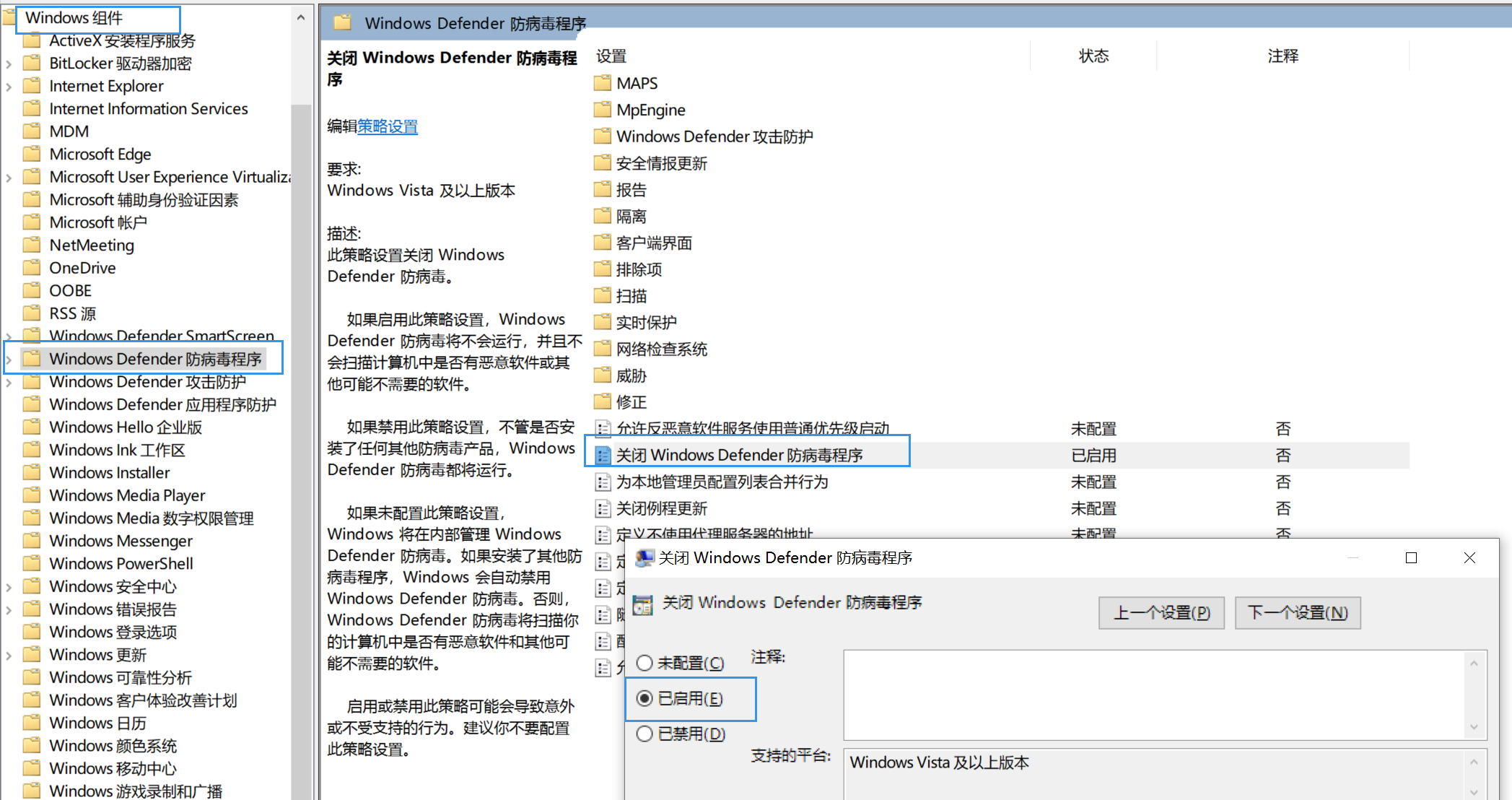Click policy icon for 关闭例程更新
The width and height of the screenshot is (1512, 800).
[603, 509]
